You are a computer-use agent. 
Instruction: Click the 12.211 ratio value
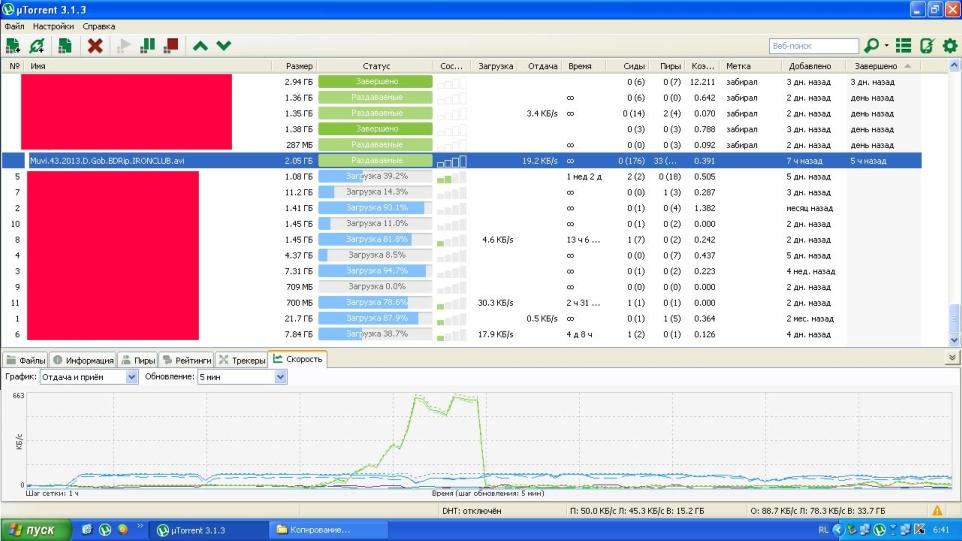pyautogui.click(x=702, y=82)
